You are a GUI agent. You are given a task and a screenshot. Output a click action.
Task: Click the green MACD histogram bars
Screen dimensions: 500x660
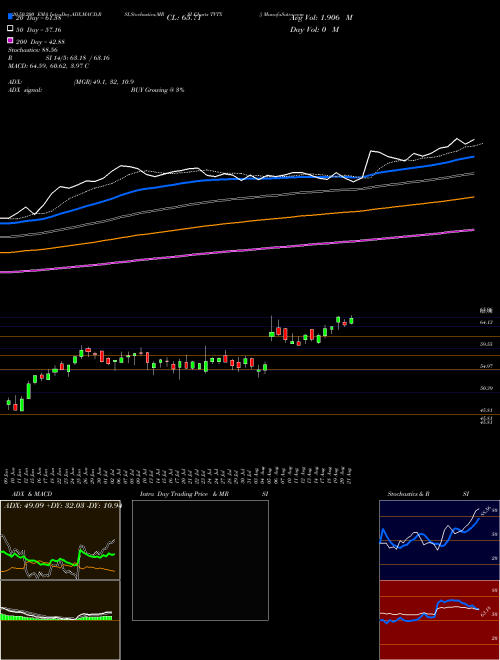[56, 617]
